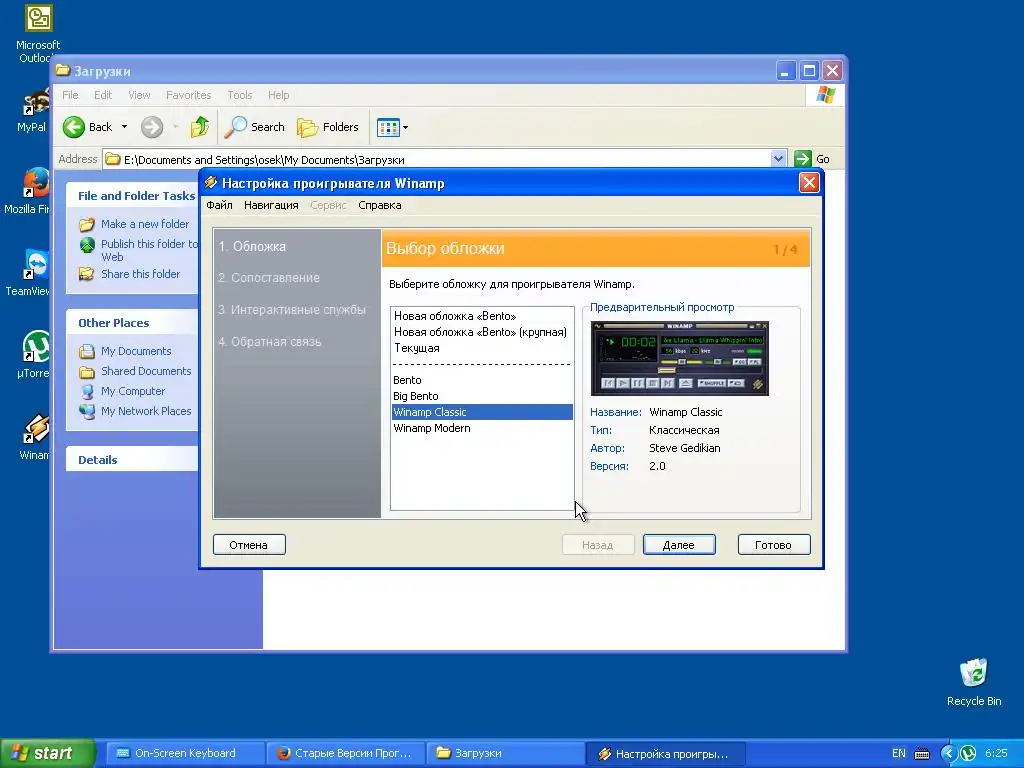Open µTorrent desktop shortcut
This screenshot has width=1024, height=768.
pos(34,355)
